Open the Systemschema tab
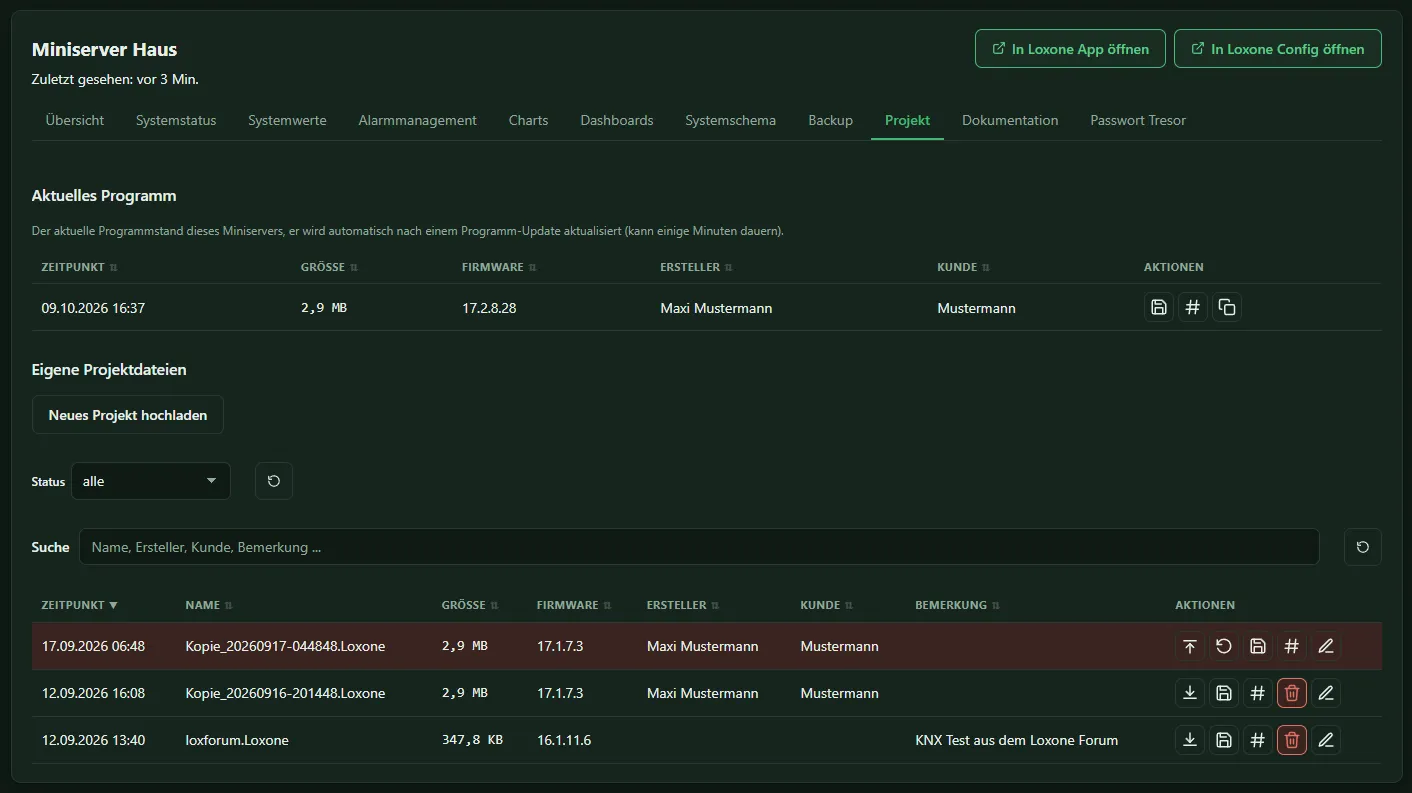 coord(730,120)
